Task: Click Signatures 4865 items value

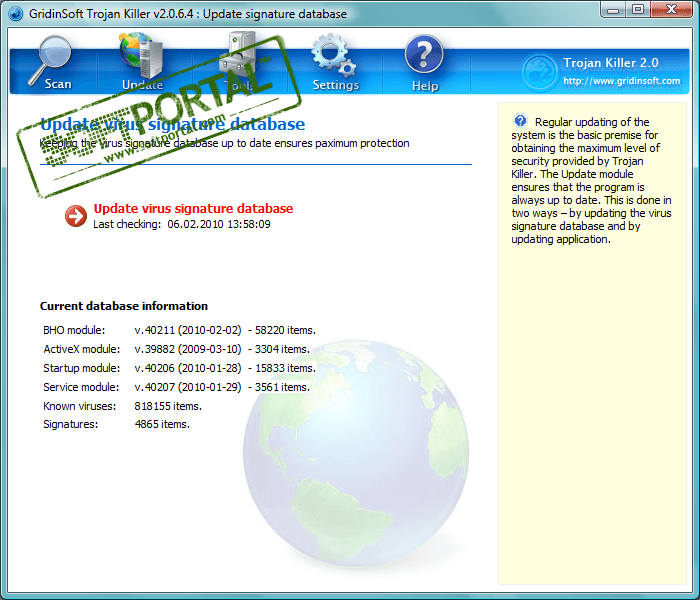Action: click(x=162, y=424)
